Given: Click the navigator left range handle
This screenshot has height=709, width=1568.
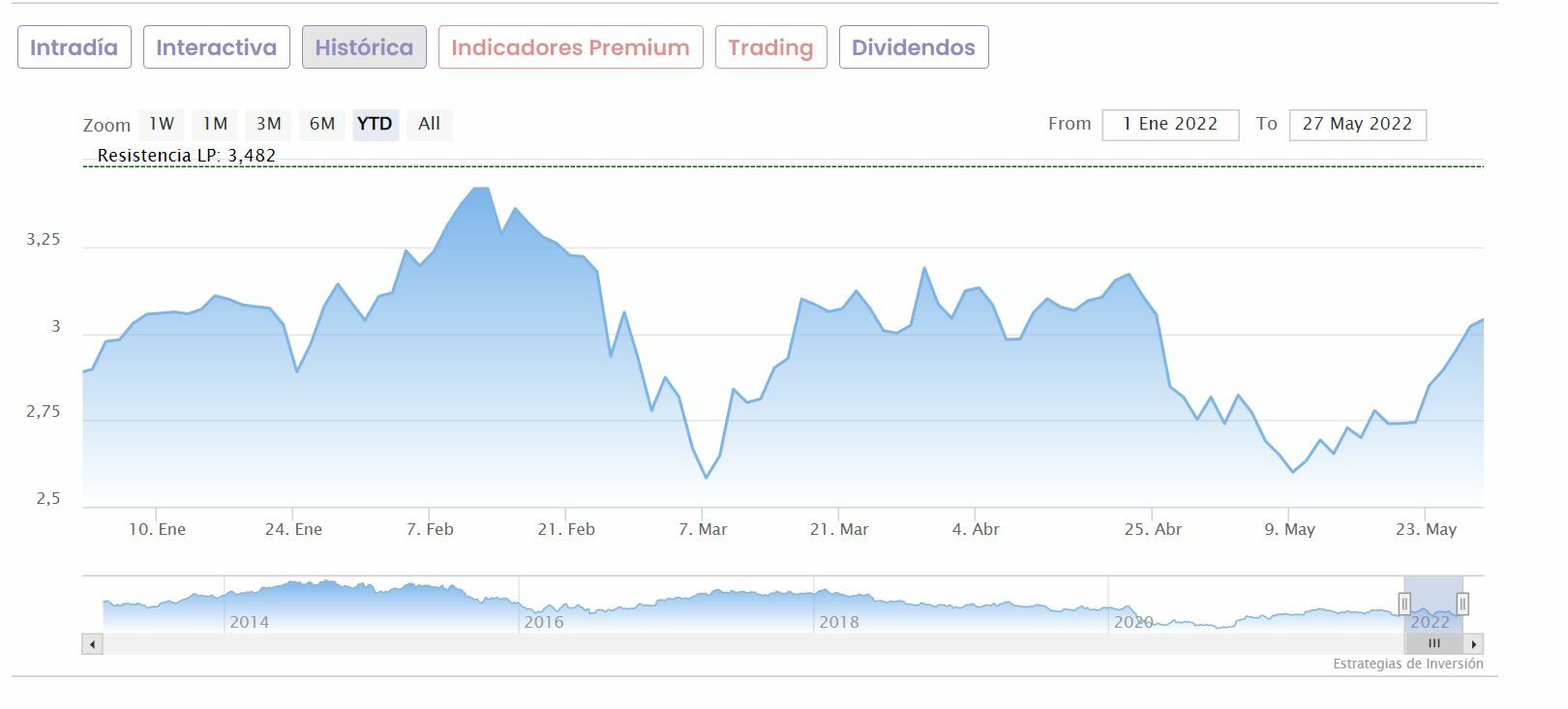Looking at the screenshot, I should coord(1404,605).
